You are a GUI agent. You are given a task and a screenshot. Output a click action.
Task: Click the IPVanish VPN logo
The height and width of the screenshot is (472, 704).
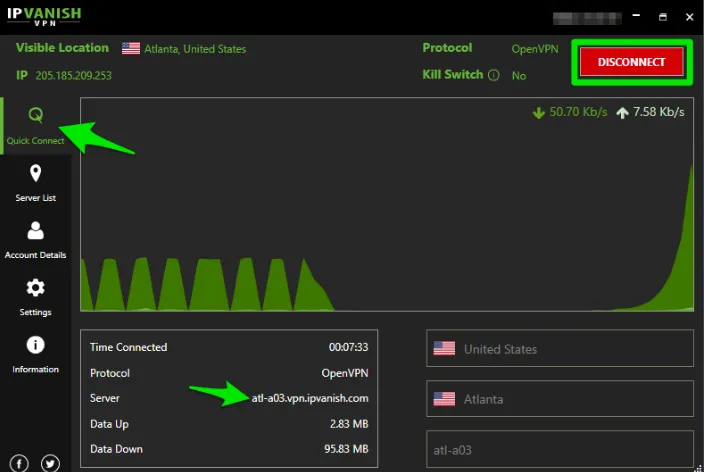click(x=44, y=17)
